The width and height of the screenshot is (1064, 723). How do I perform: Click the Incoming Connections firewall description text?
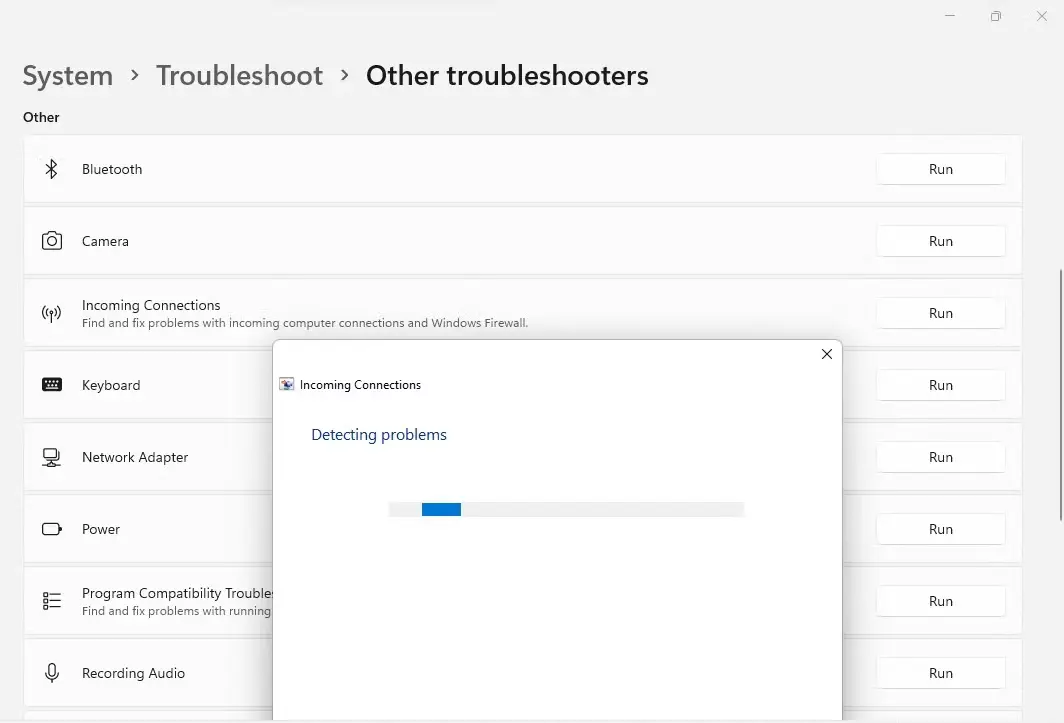(x=305, y=323)
